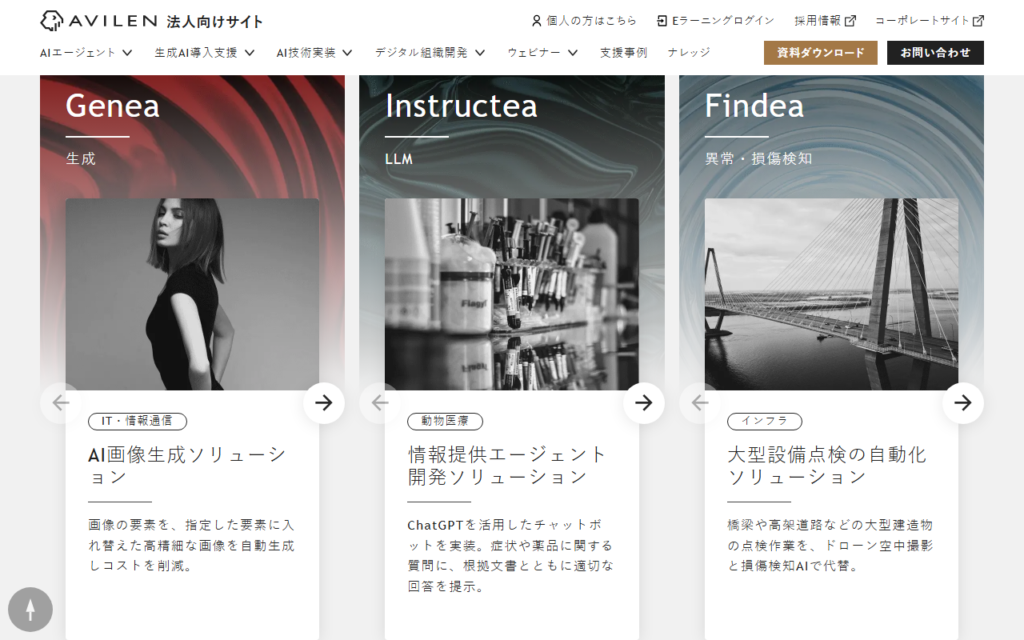The image size is (1024, 640).
Task: Click next arrow on Instructea card
Action: pos(644,403)
